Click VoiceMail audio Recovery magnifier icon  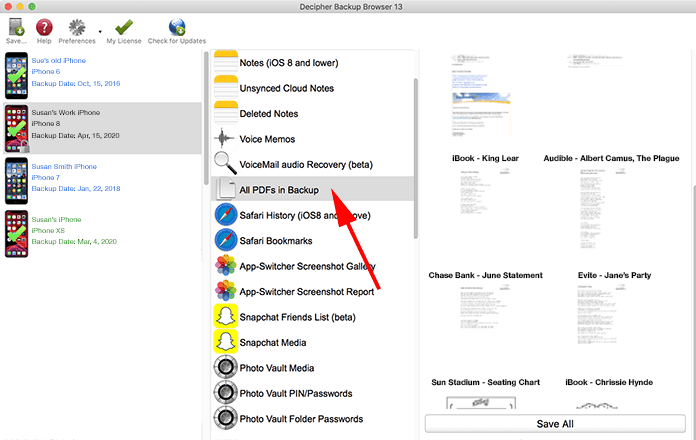click(x=225, y=164)
